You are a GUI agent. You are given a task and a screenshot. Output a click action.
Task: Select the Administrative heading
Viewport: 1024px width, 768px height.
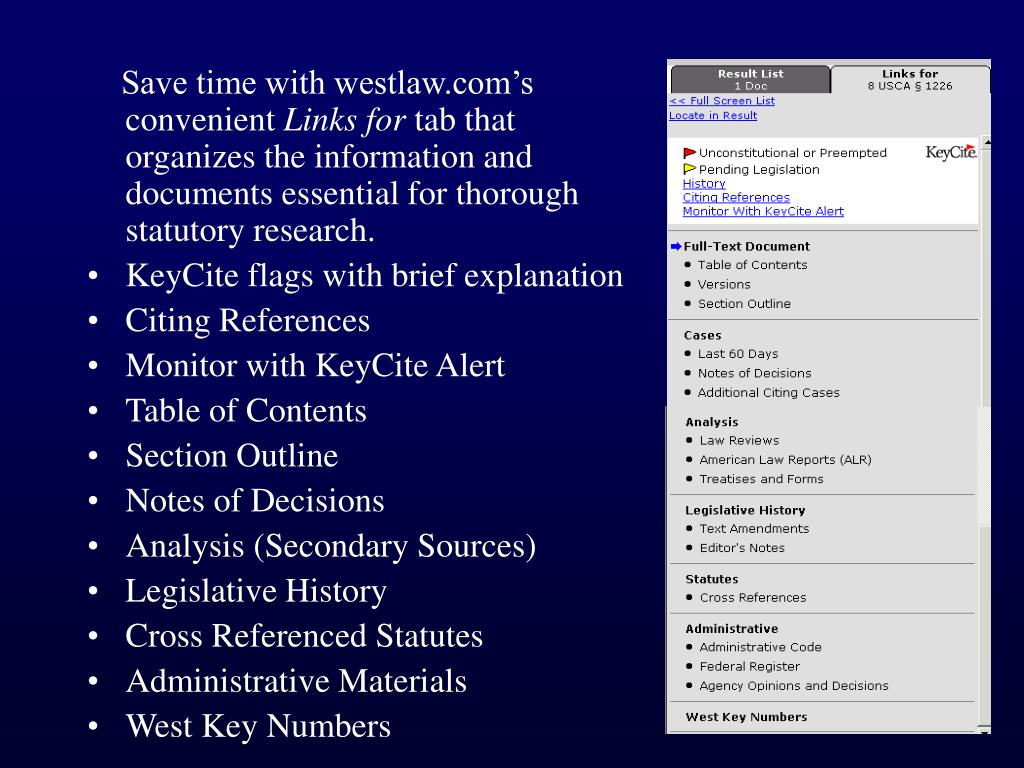[731, 629]
